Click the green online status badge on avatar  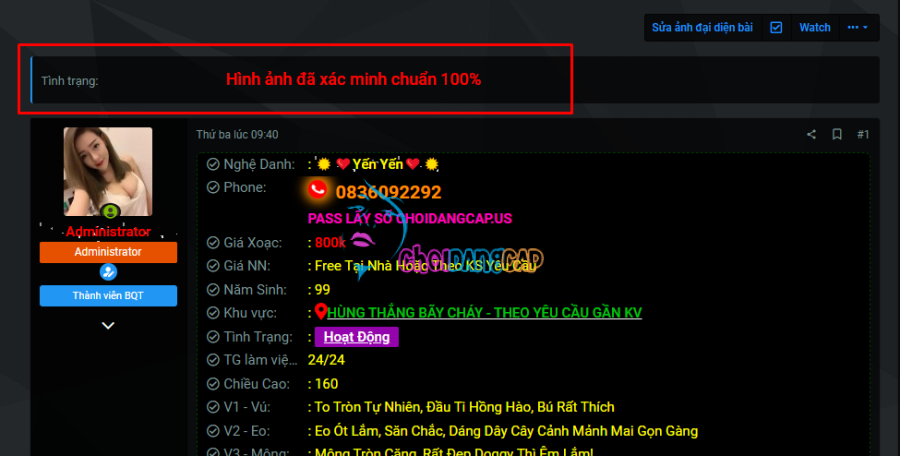click(110, 211)
